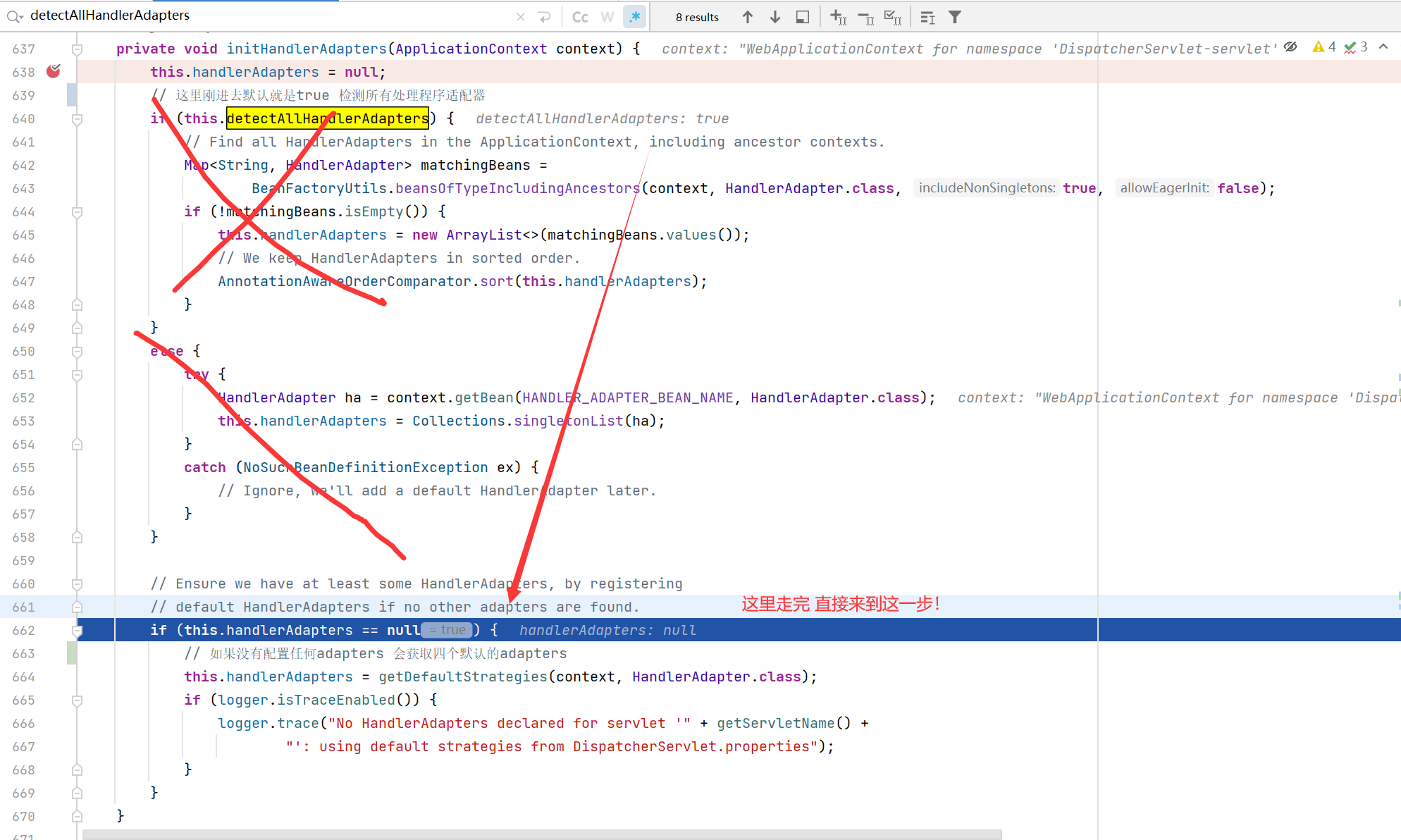1401x840 pixels.
Task: Collapse the isEmpty if block at line 644
Action: 78,211
